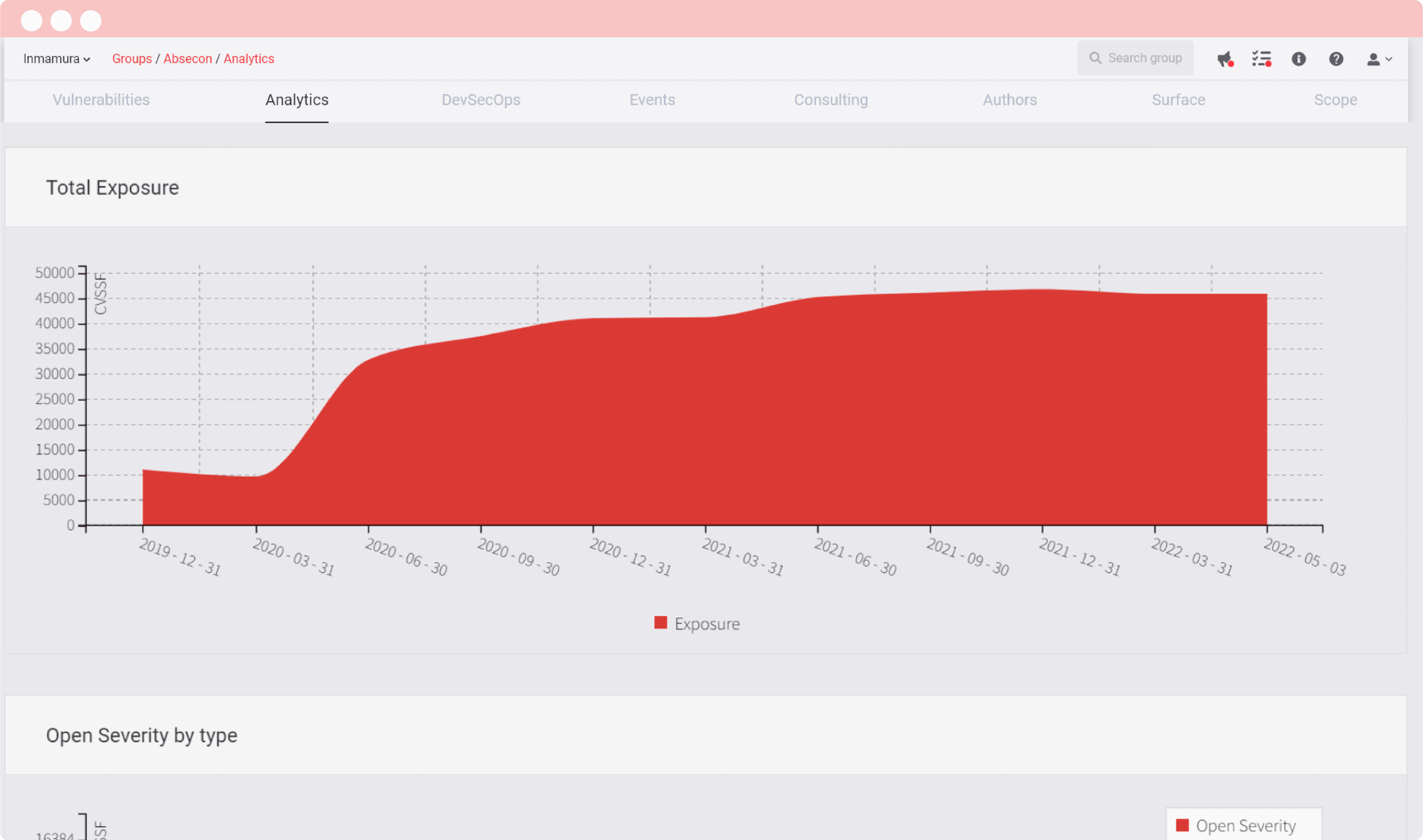
Task: Click the 50000 y-axis value
Action: (x=55, y=273)
